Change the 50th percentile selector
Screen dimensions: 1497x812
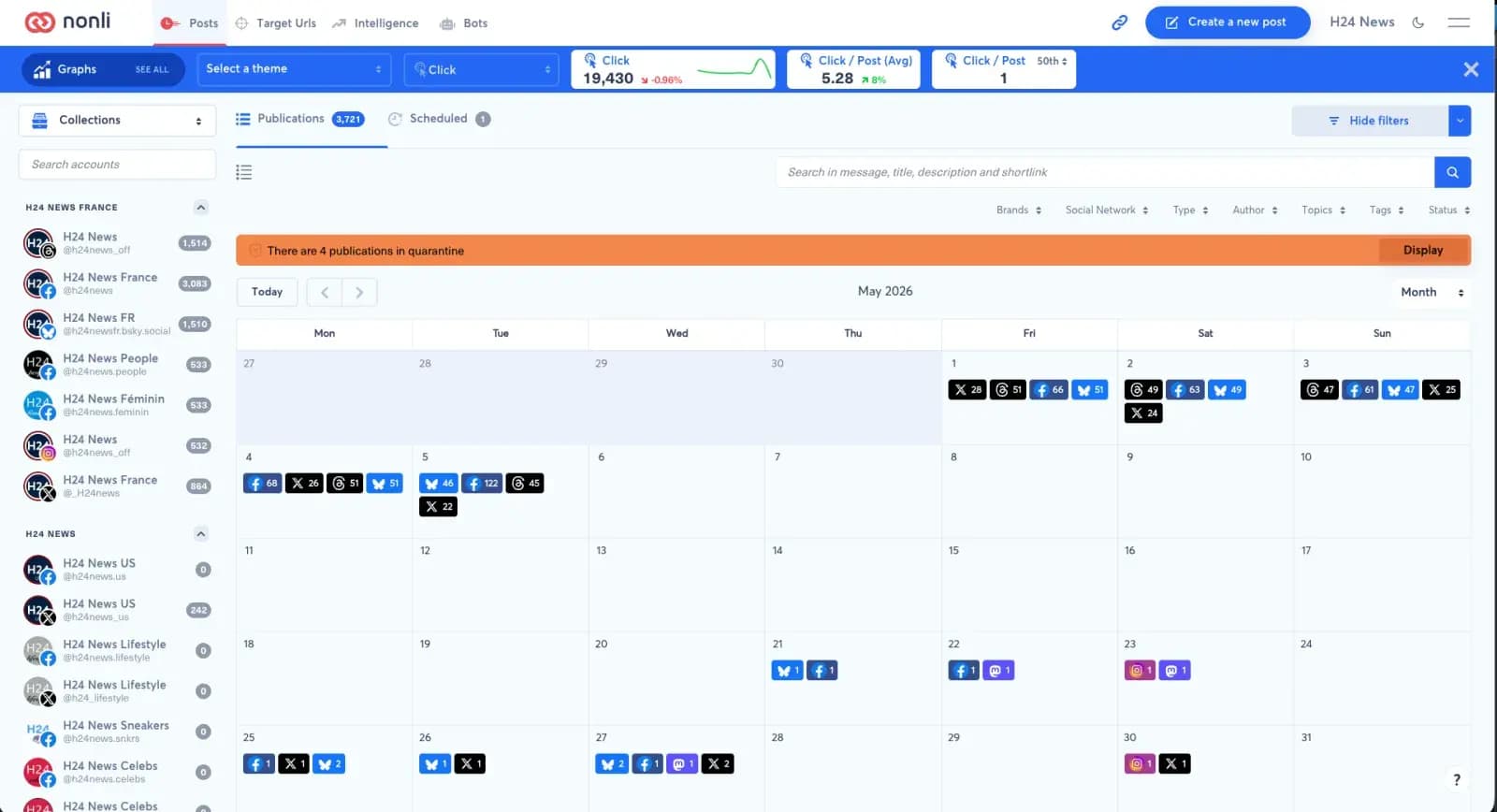coord(1052,61)
